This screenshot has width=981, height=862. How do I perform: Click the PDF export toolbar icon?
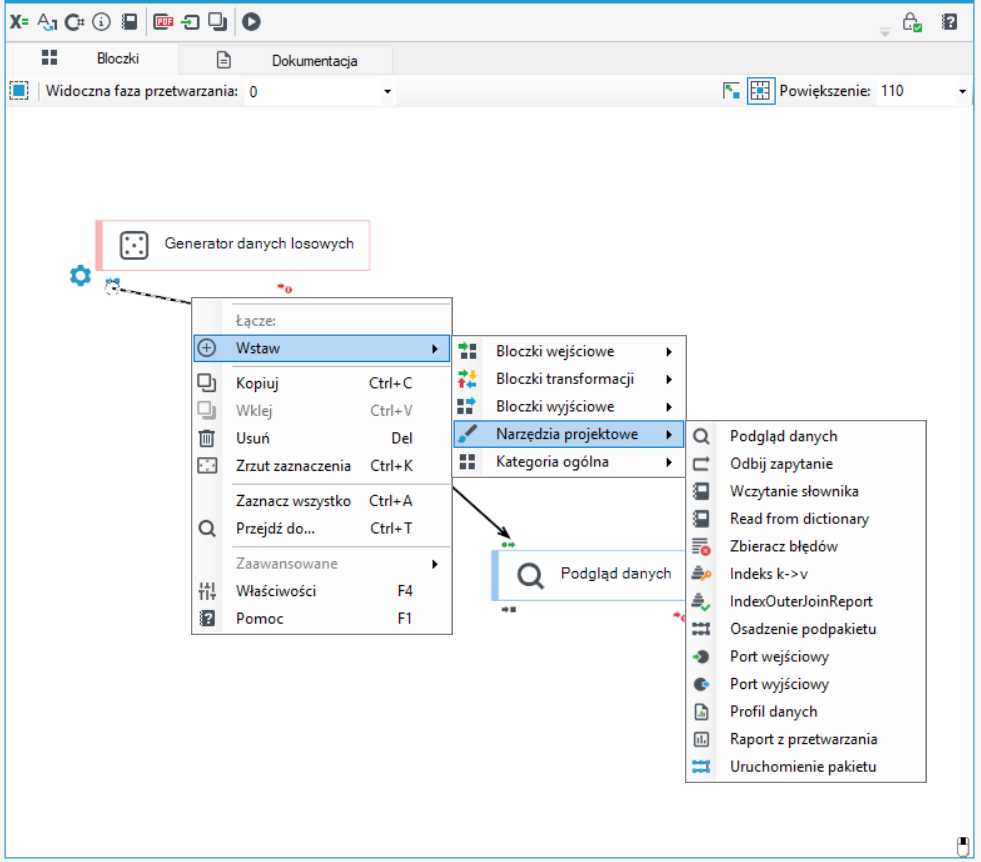pos(163,22)
